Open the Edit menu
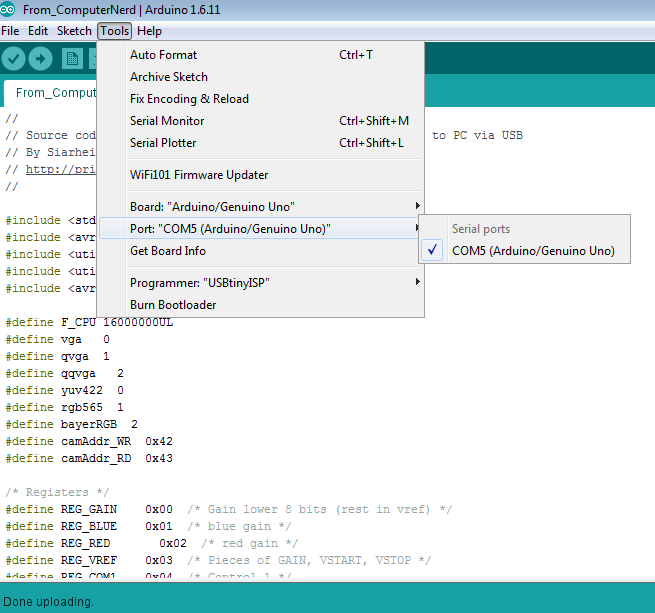Viewport: 655px width, 613px height. tap(38, 31)
